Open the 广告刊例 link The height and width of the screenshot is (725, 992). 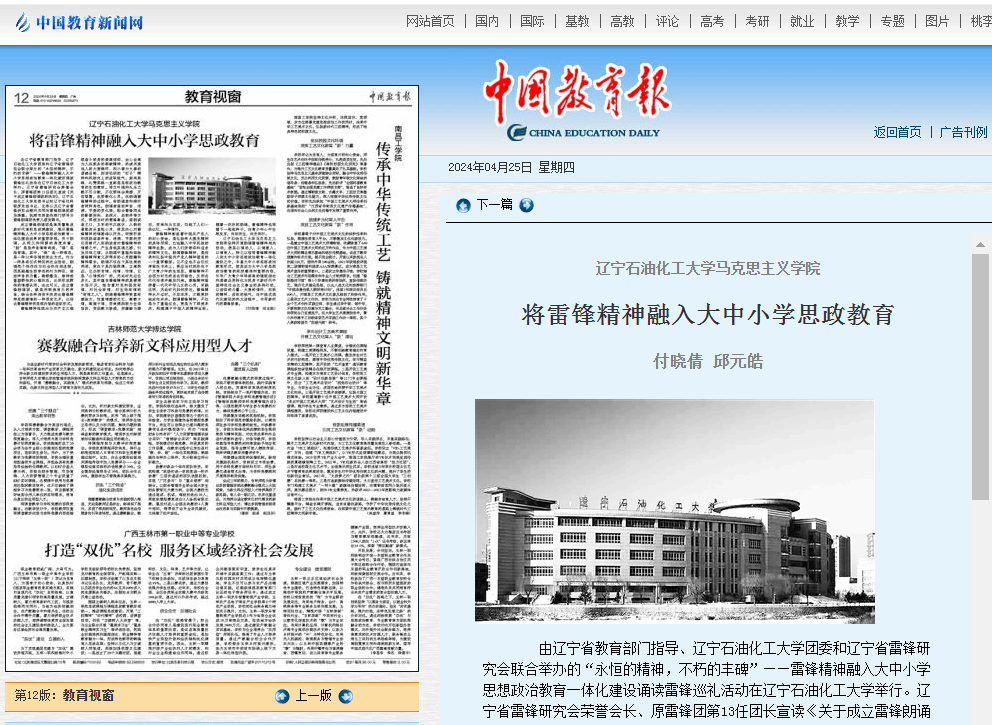(963, 132)
